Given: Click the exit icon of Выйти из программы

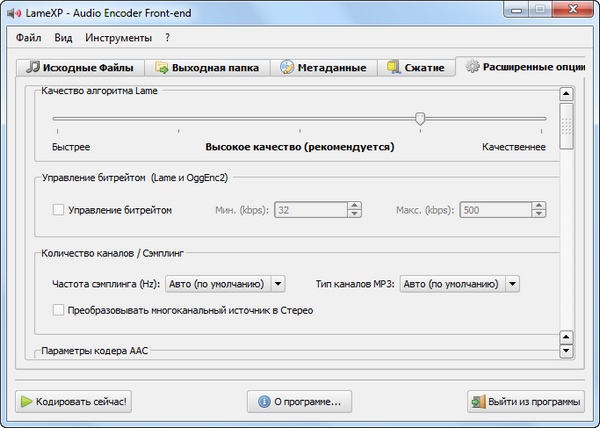Looking at the screenshot, I should tap(476, 402).
